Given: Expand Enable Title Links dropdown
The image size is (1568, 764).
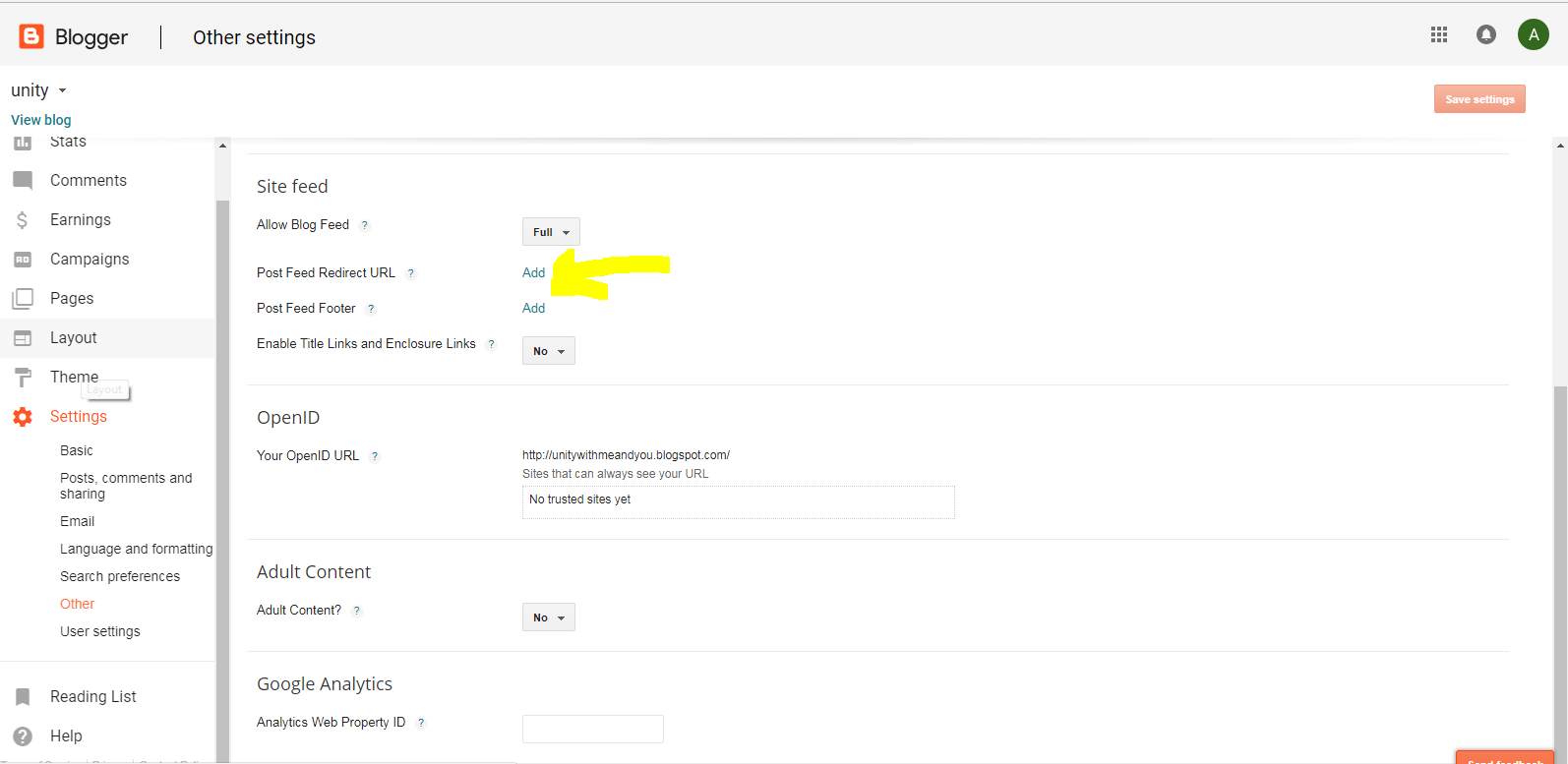Looking at the screenshot, I should [x=548, y=351].
